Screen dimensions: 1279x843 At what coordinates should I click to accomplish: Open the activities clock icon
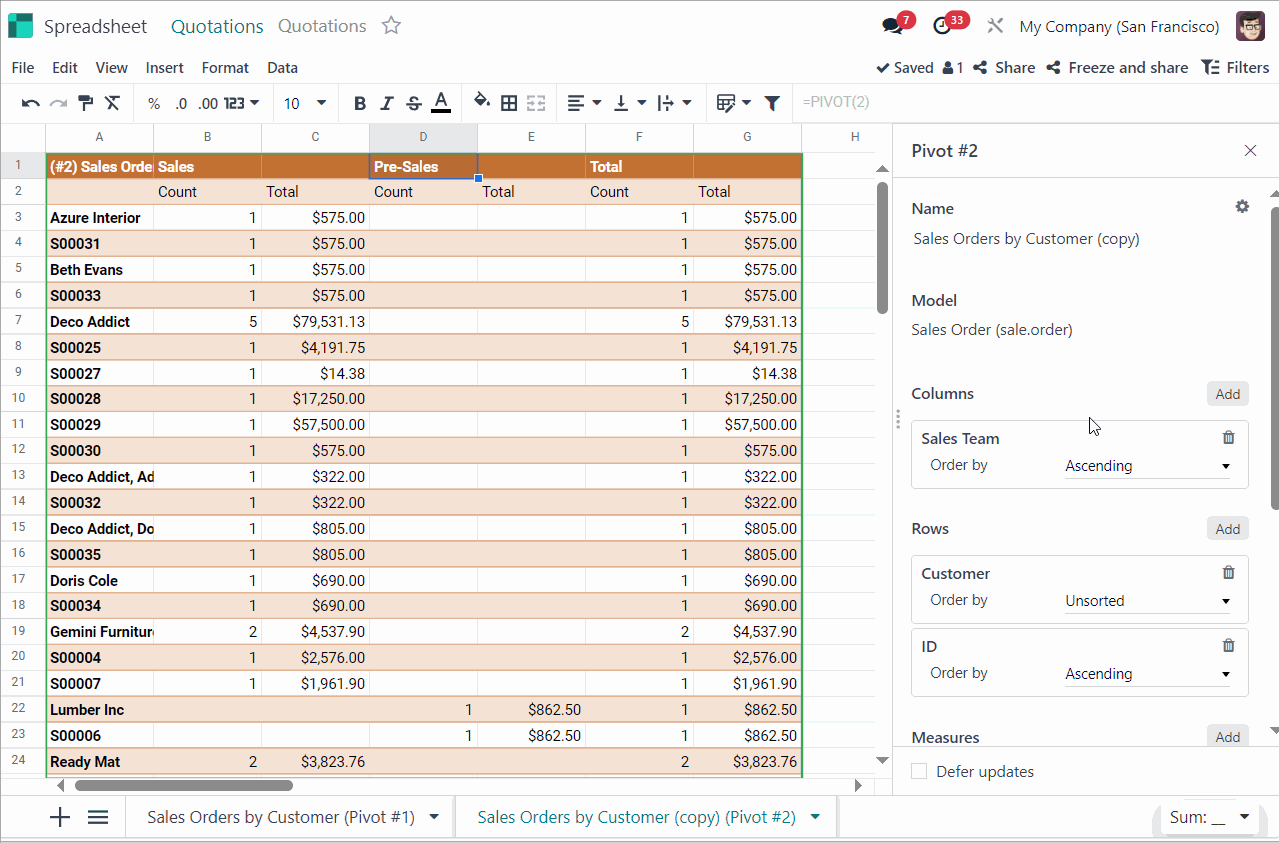coord(942,27)
